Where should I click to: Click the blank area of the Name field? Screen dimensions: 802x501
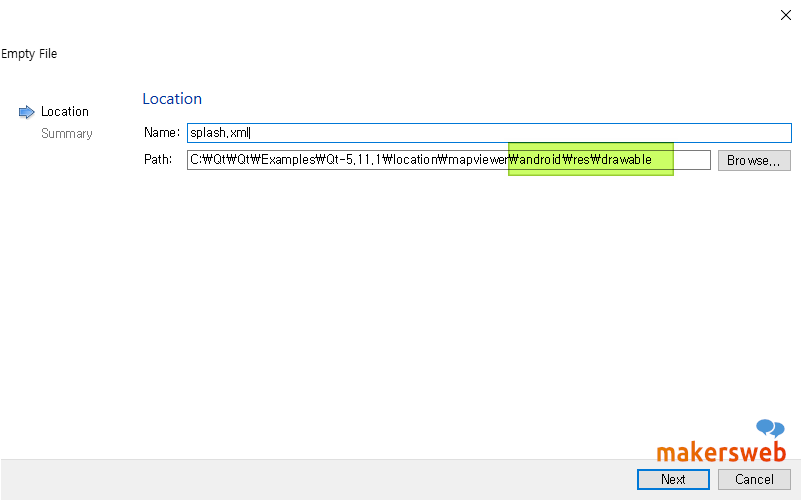pyautogui.click(x=520, y=133)
